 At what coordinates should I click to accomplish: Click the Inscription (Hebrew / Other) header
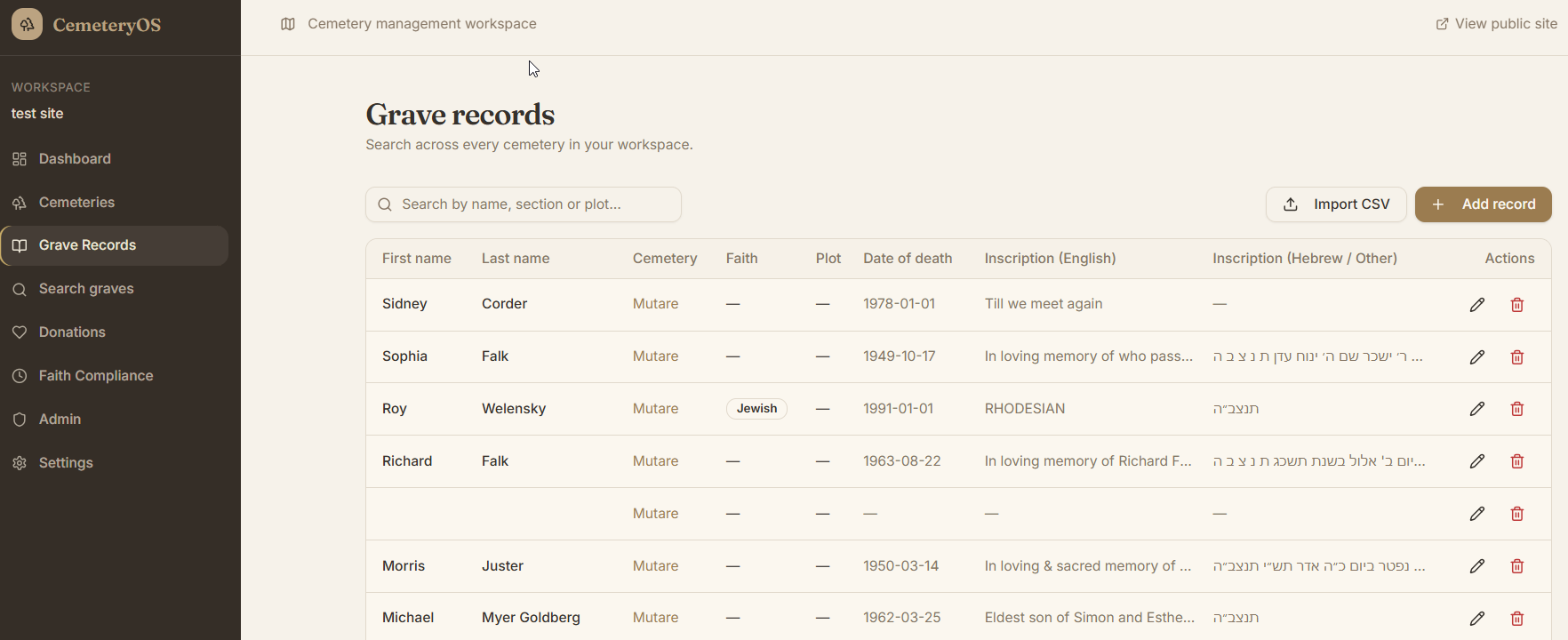pyautogui.click(x=1305, y=259)
